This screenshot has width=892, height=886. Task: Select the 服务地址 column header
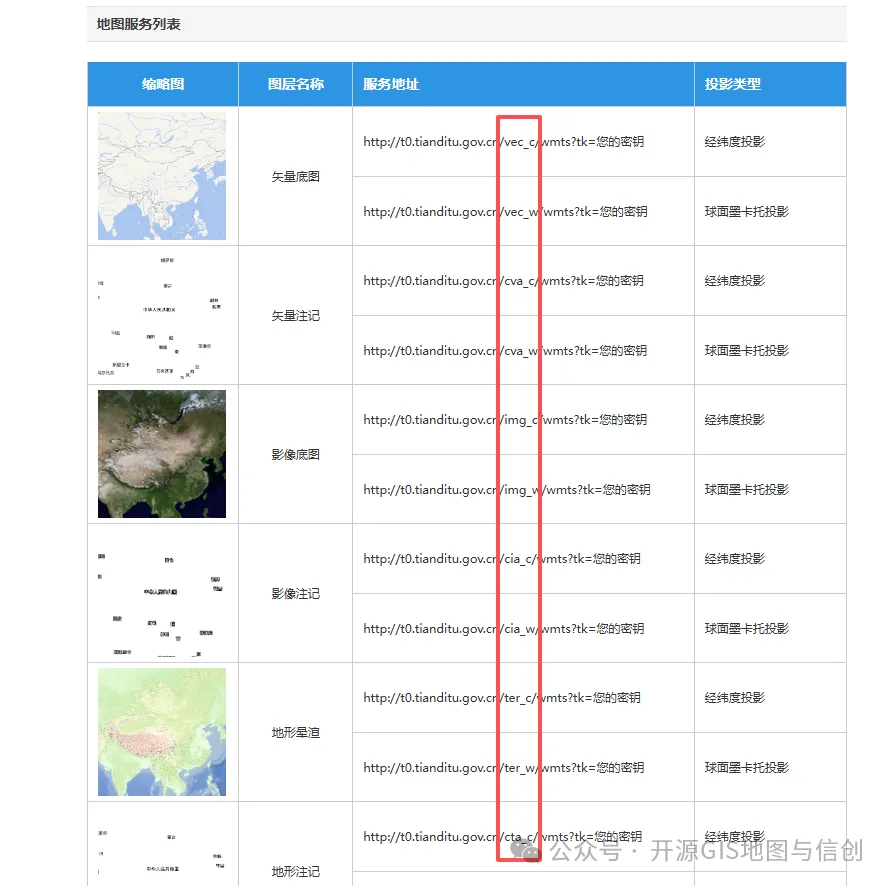point(391,84)
